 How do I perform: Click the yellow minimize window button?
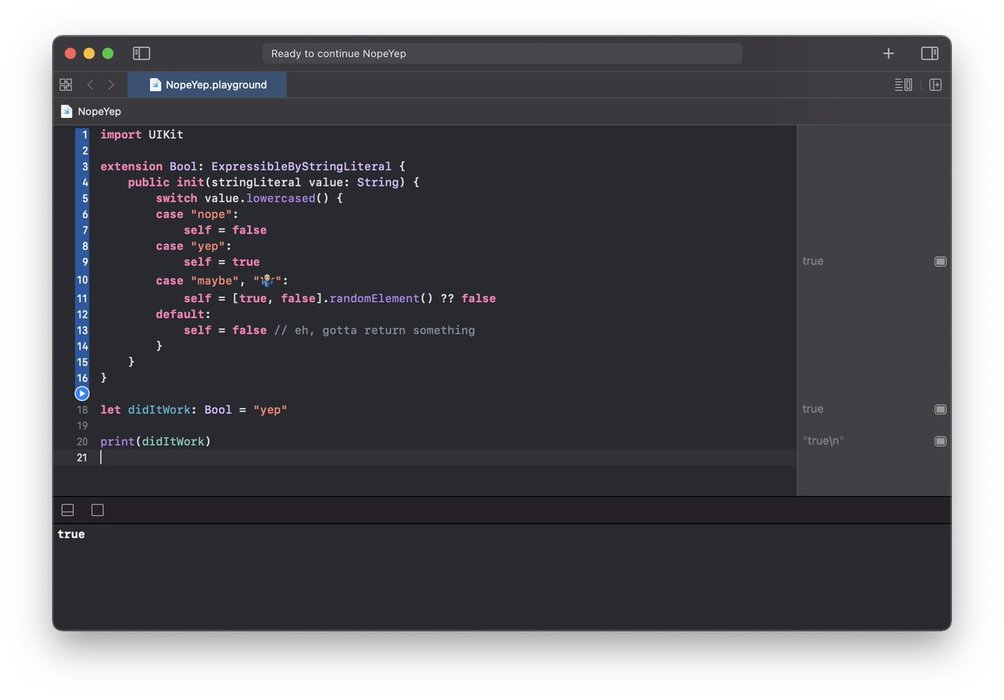tap(89, 53)
